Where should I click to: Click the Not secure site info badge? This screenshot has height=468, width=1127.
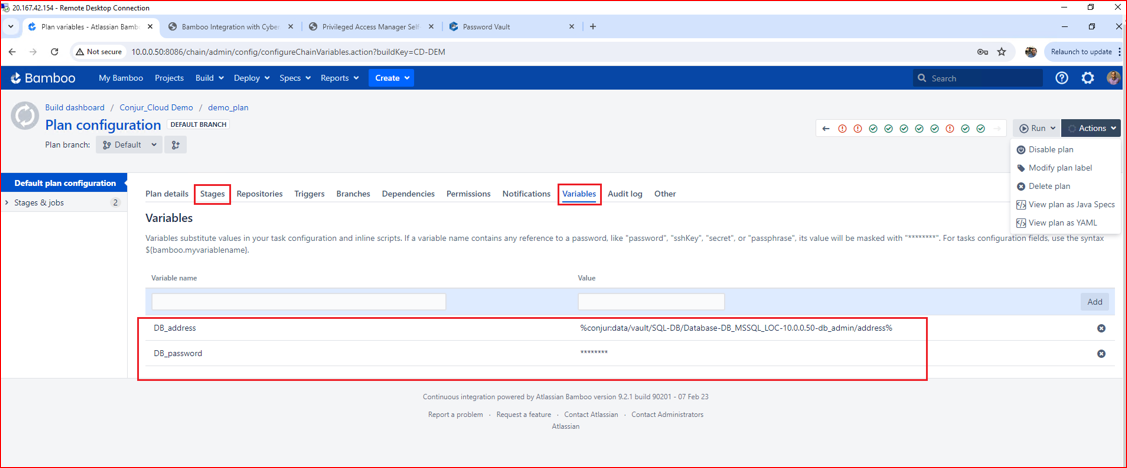(x=99, y=52)
